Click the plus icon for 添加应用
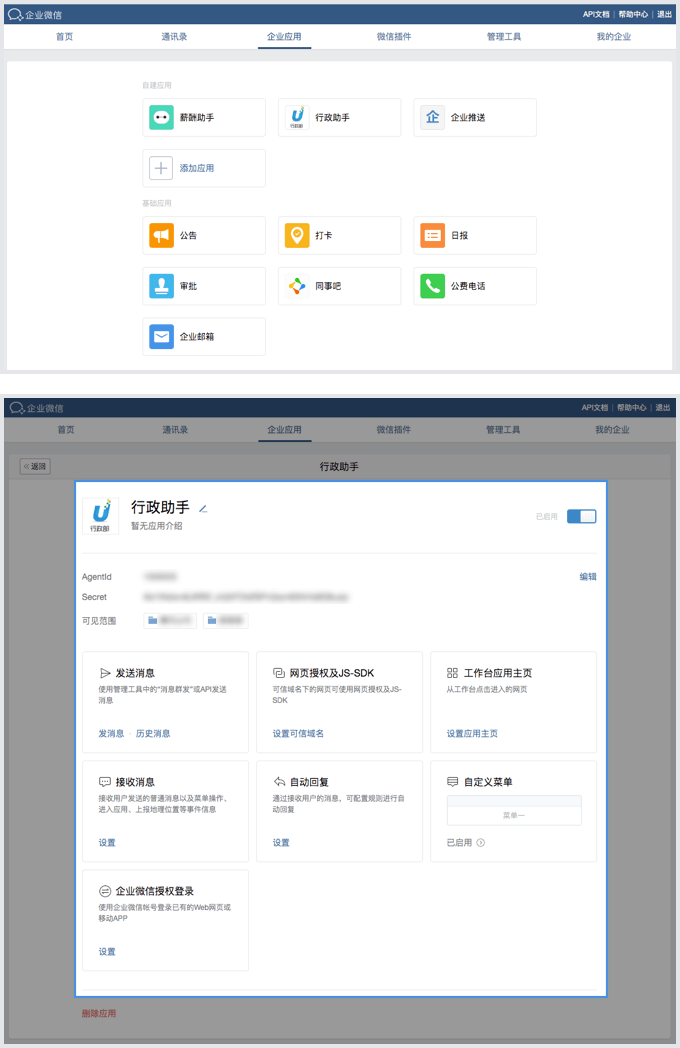This screenshot has width=680, height=1048. tap(161, 168)
